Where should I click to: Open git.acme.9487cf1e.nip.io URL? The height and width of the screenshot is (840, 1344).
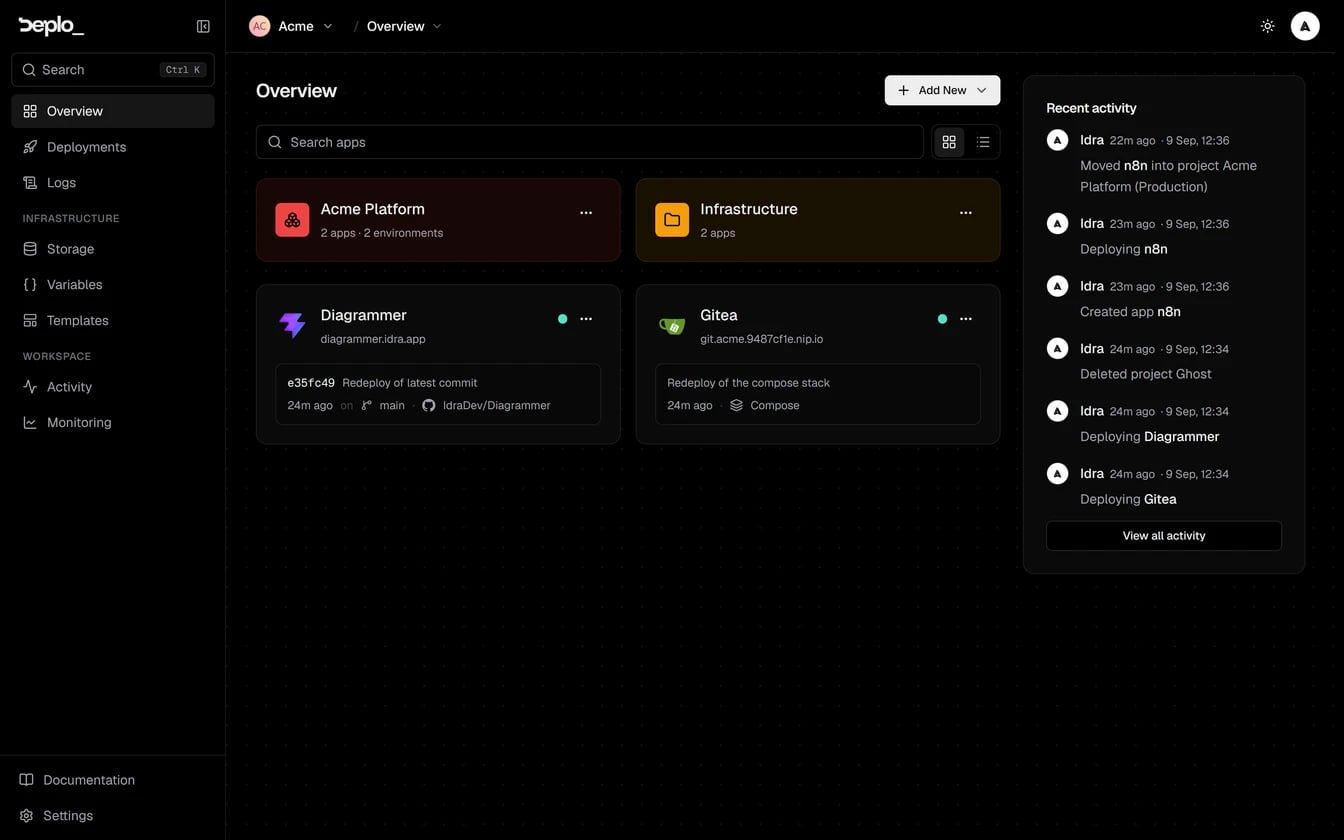click(x=762, y=339)
